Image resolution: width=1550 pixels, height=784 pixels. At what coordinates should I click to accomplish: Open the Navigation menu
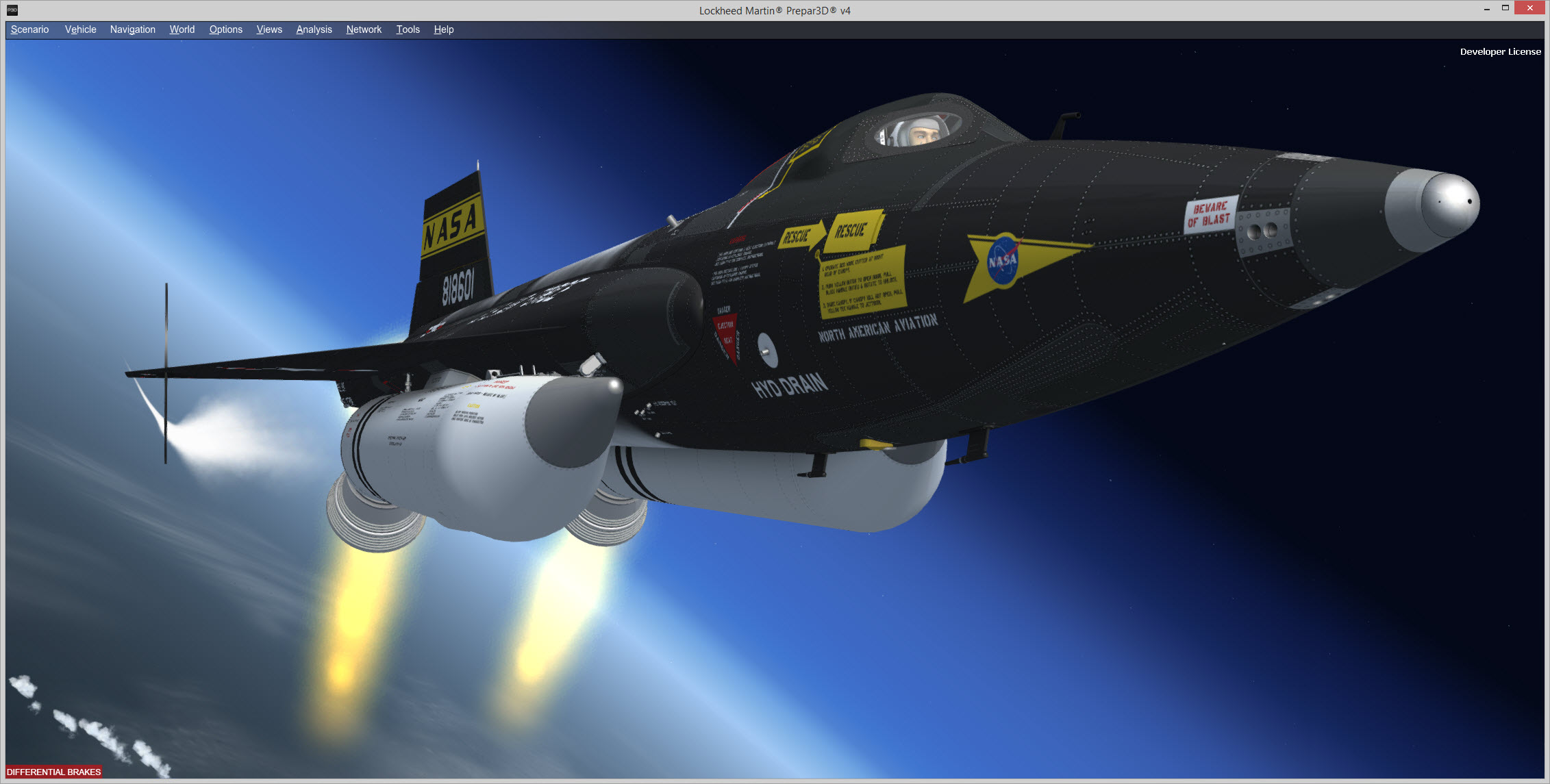click(132, 29)
